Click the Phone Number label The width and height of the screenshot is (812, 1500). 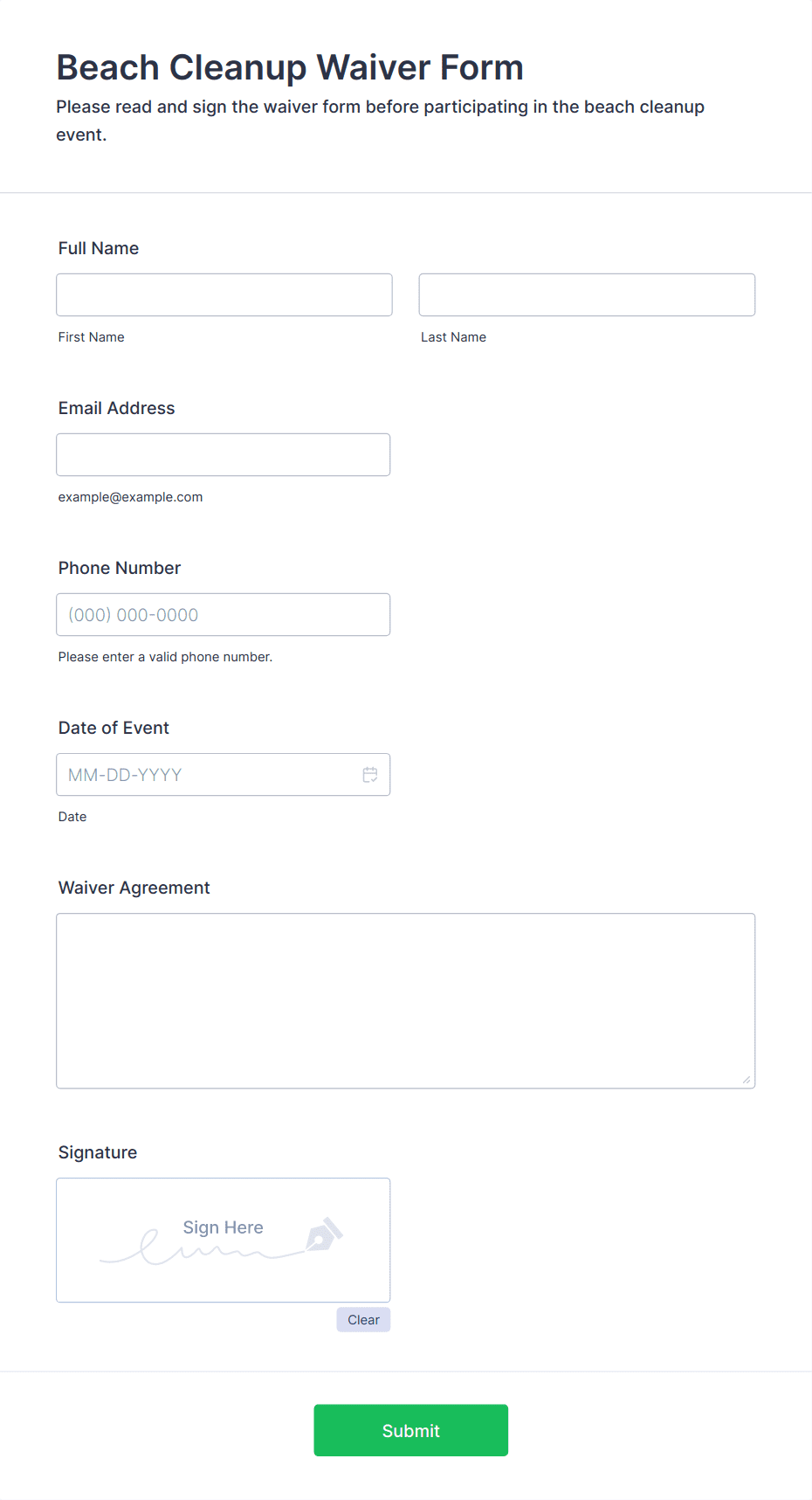(x=120, y=568)
